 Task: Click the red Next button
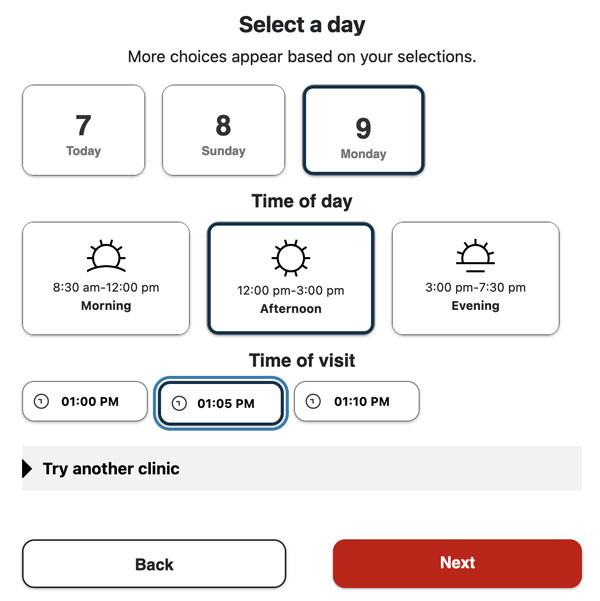pyautogui.click(x=457, y=563)
